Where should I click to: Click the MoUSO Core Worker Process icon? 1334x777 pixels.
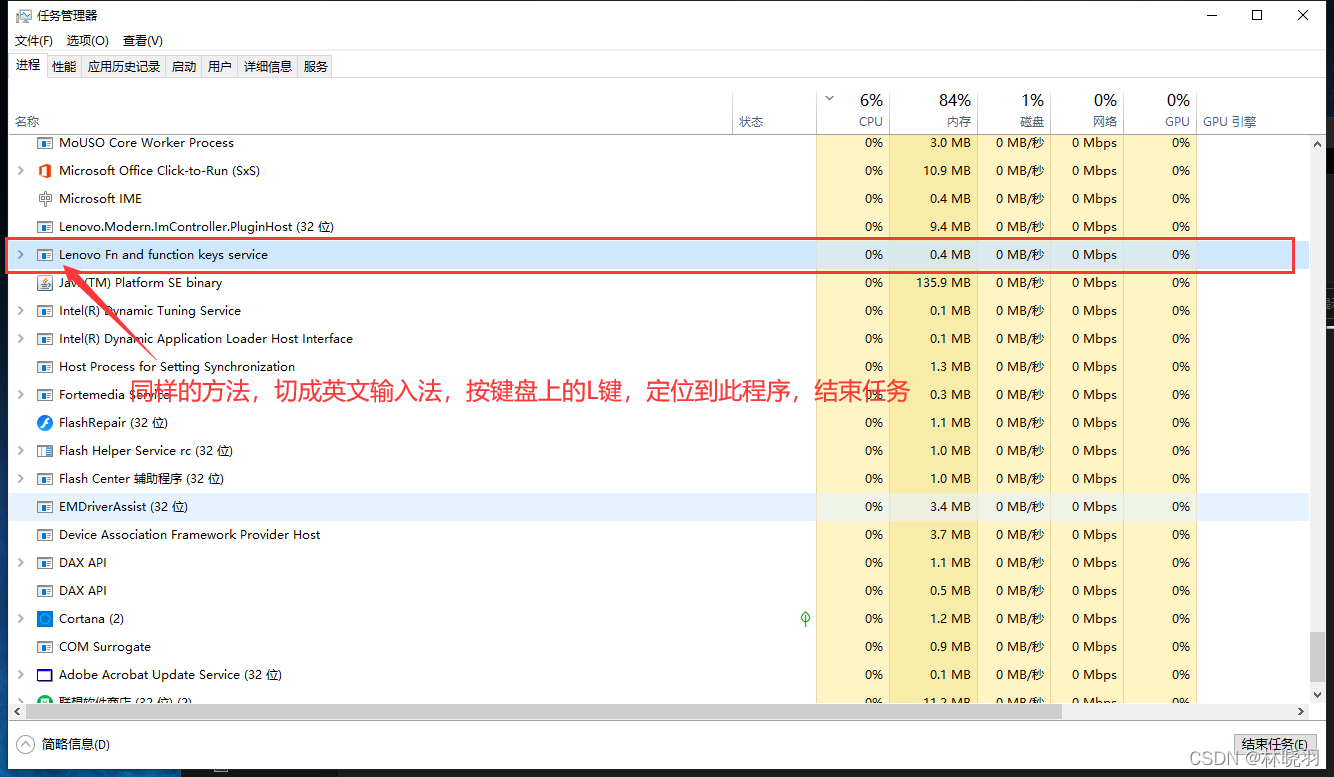click(x=44, y=143)
